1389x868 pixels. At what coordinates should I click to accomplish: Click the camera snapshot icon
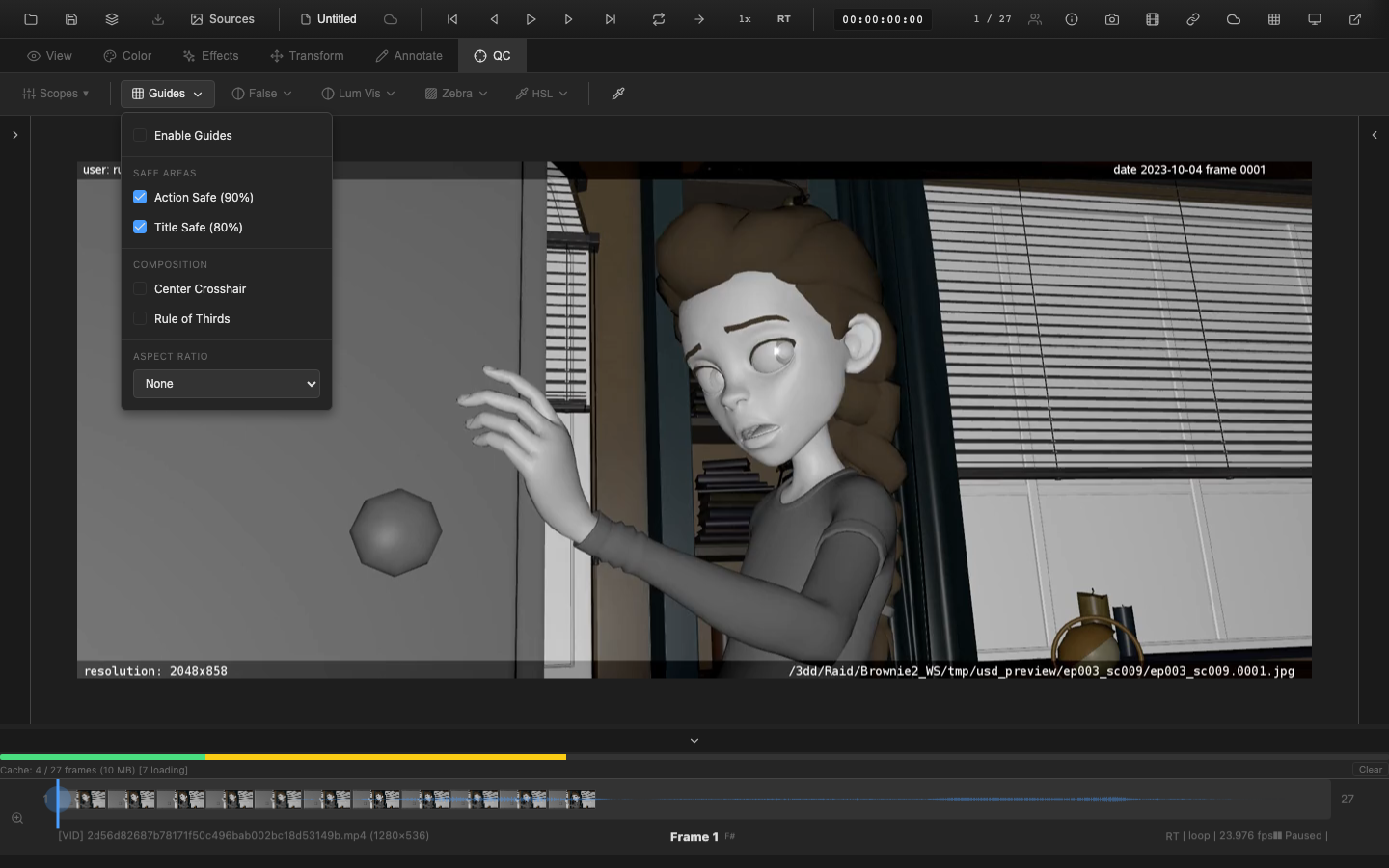pyautogui.click(x=1112, y=19)
